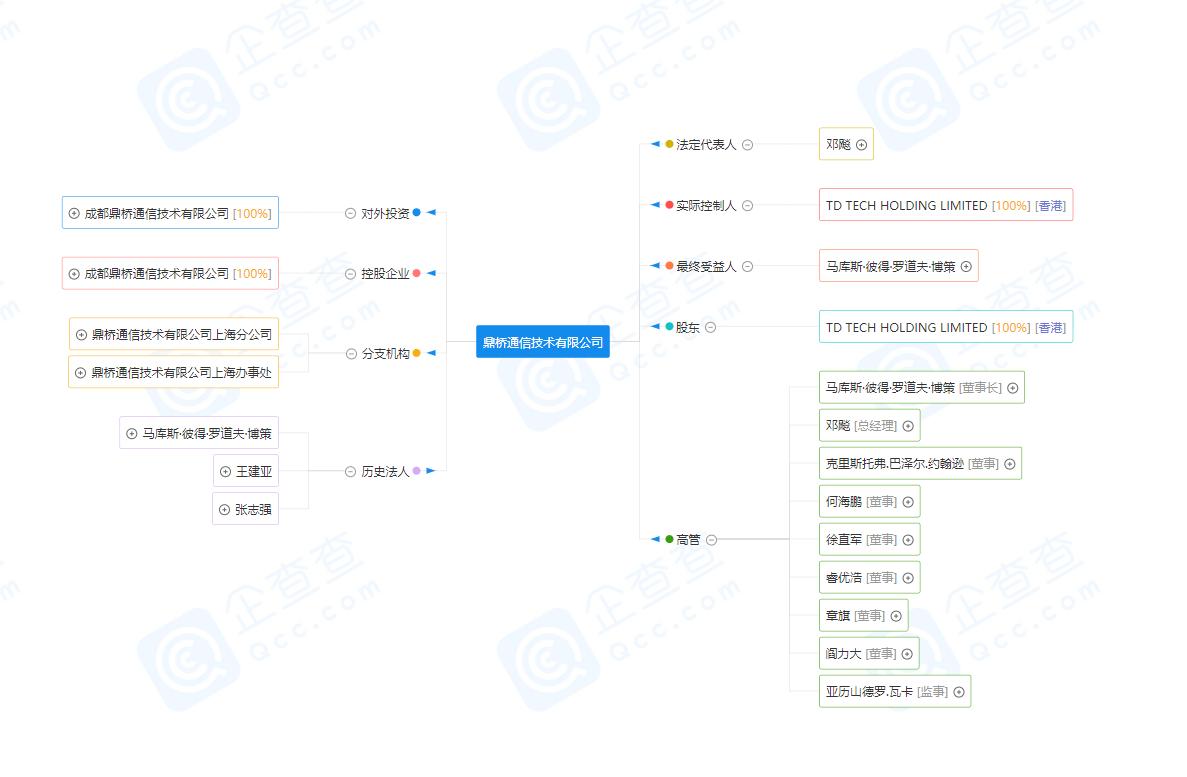Toggle the green dot beside 高管
The height and width of the screenshot is (777, 1187).
point(671,539)
